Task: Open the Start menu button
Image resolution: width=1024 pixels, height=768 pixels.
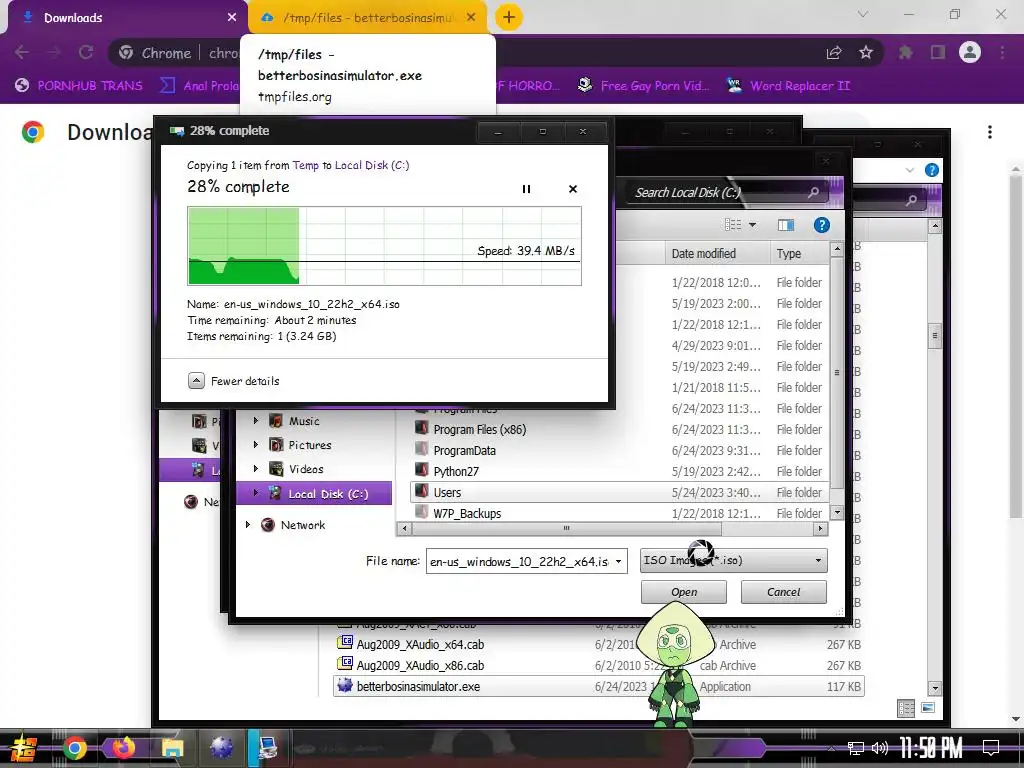Action: 24,748
